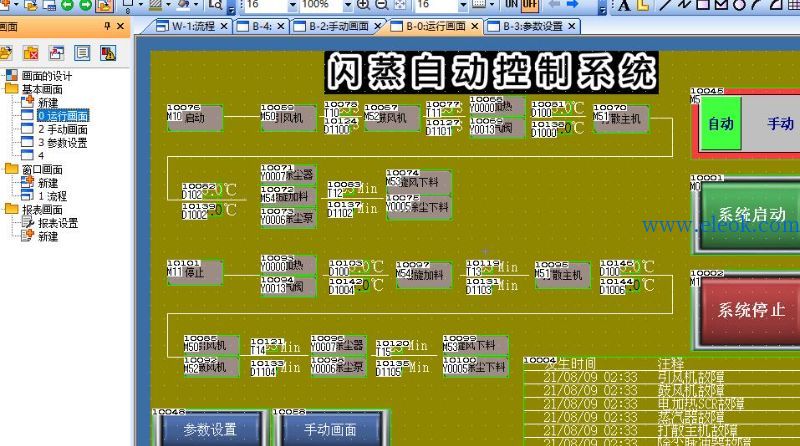
Task: Select tree item 3 参数设置
Action: coord(63,142)
